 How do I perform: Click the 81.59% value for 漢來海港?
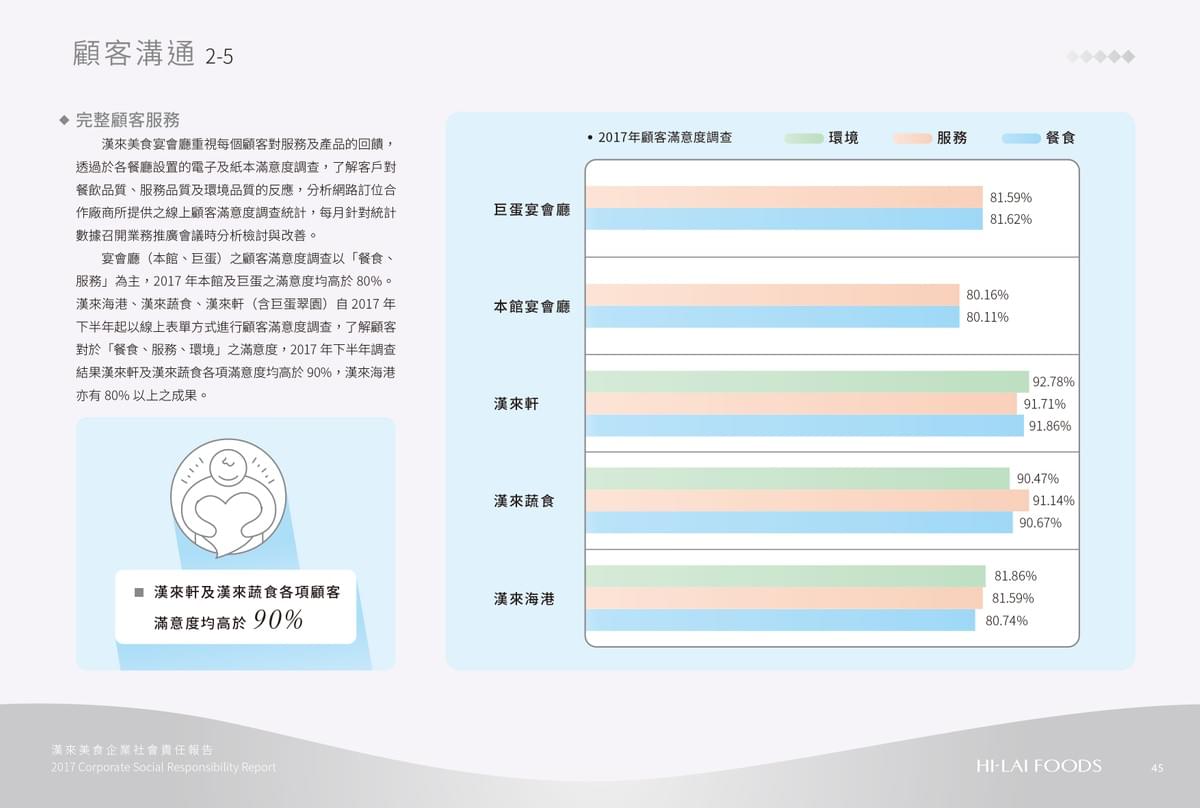(1012, 598)
